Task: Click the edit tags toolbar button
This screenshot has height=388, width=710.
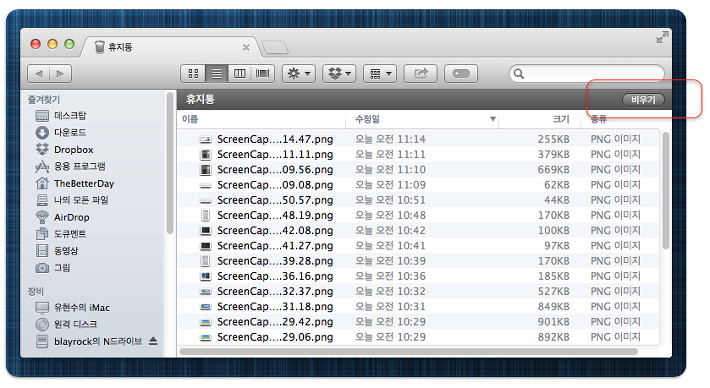Action: point(461,73)
